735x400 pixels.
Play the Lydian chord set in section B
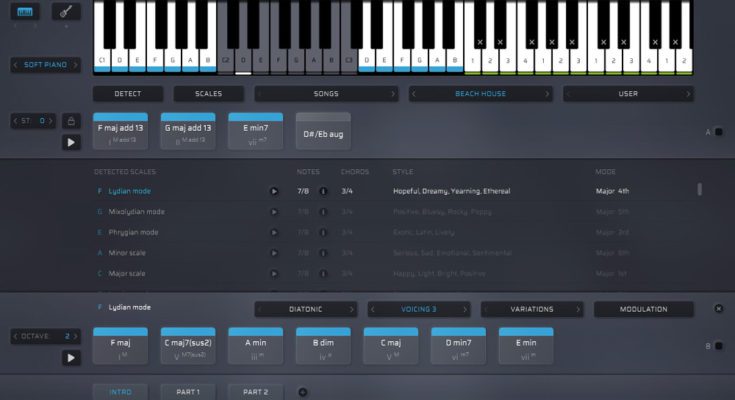tap(70, 357)
